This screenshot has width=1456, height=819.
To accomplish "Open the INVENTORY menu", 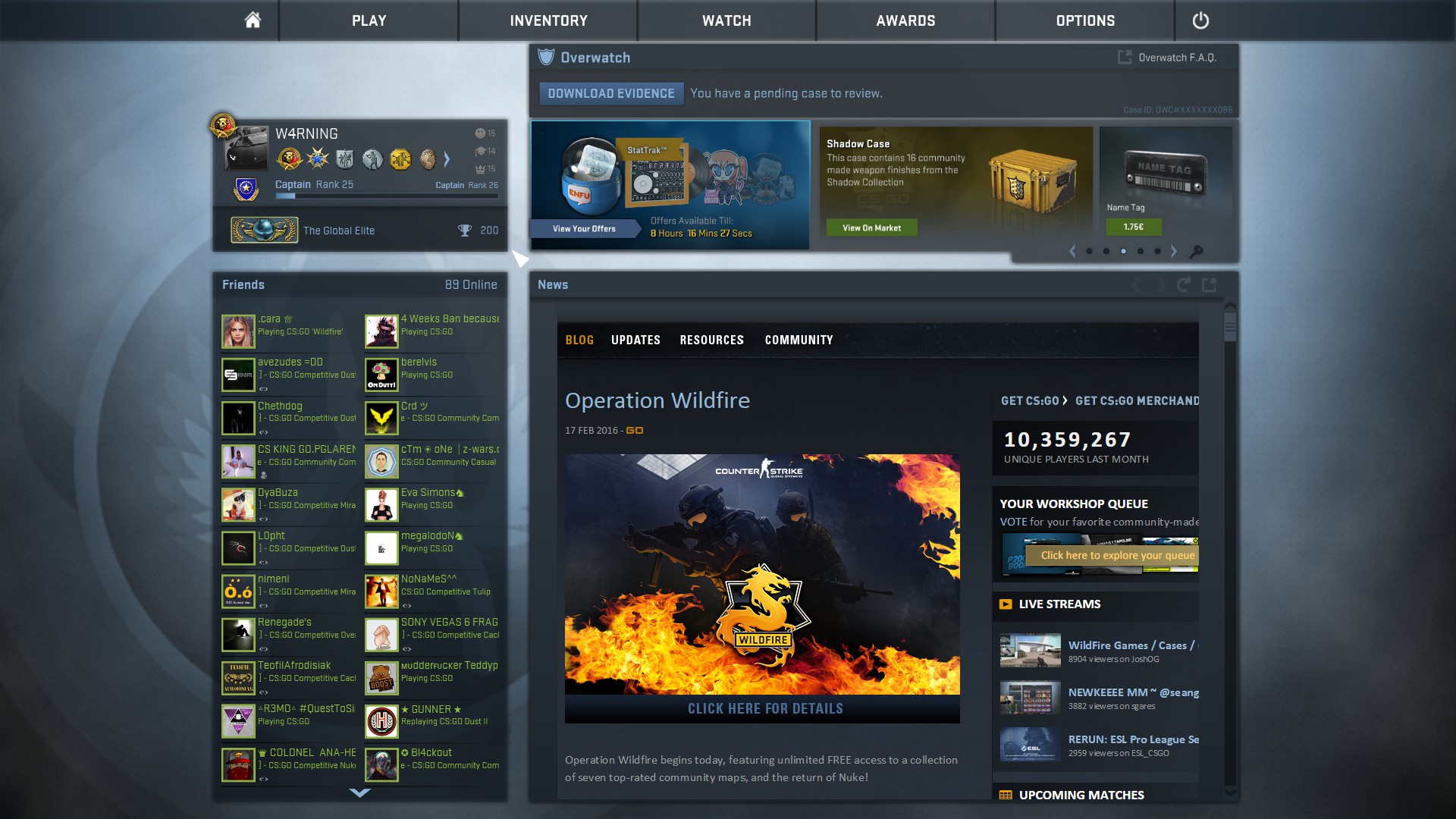I will coord(548,20).
